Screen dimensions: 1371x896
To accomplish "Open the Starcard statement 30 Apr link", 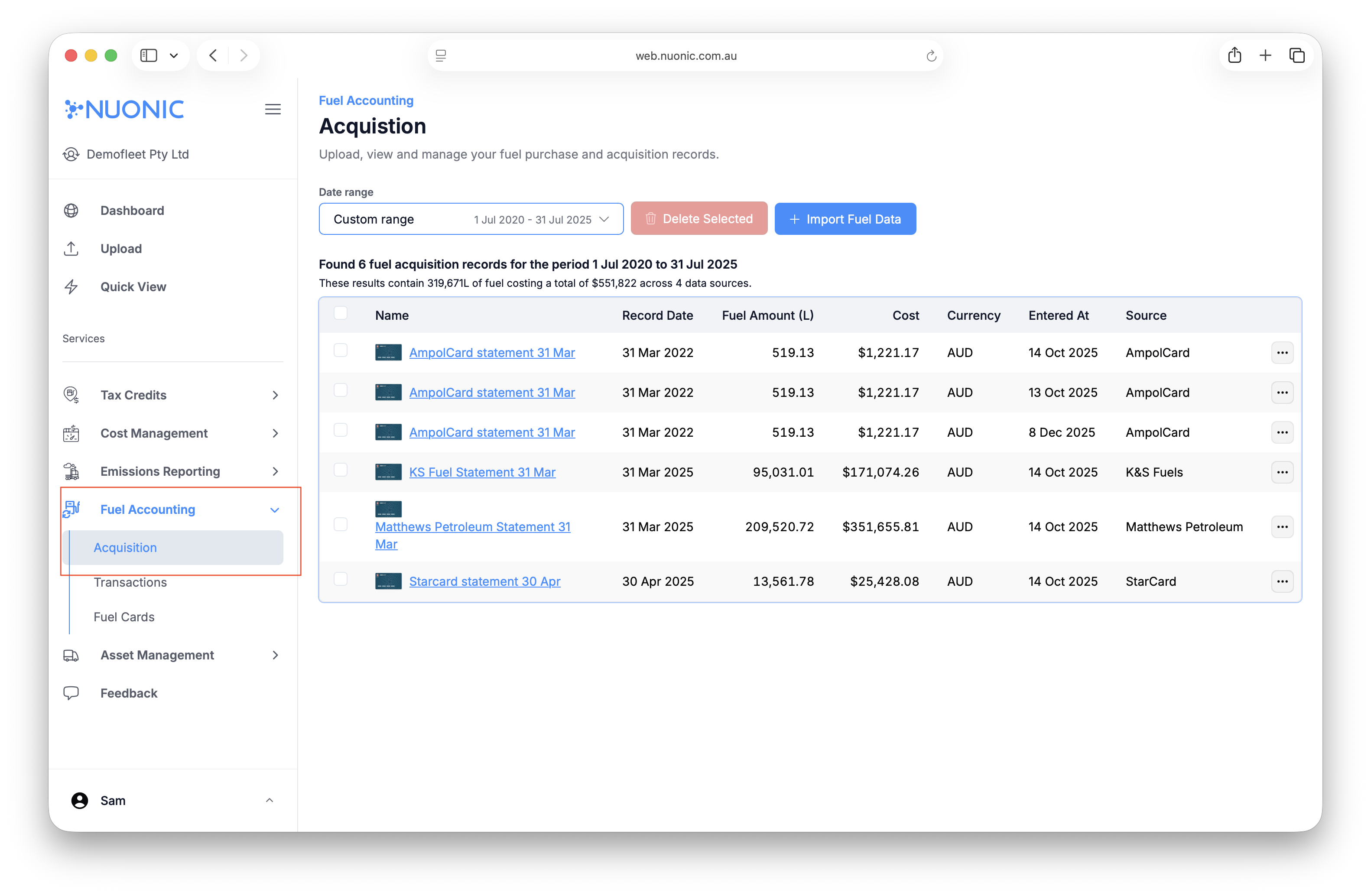I will click(484, 581).
